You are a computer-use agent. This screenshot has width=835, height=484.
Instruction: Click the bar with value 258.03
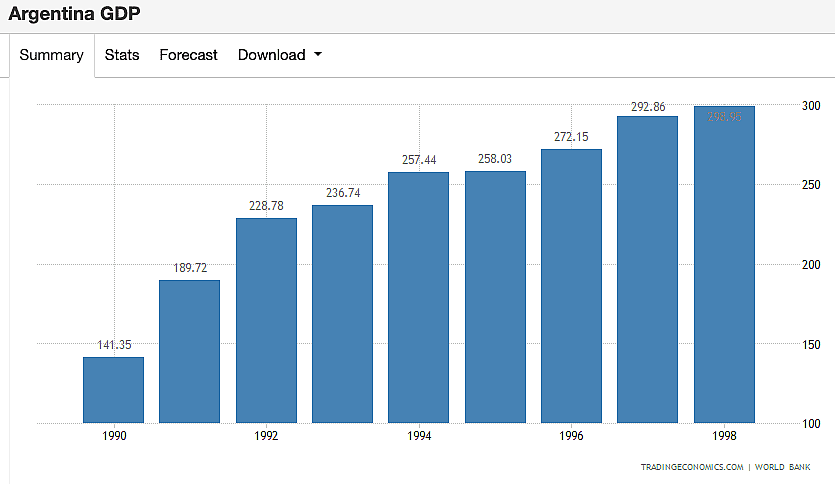(495, 297)
